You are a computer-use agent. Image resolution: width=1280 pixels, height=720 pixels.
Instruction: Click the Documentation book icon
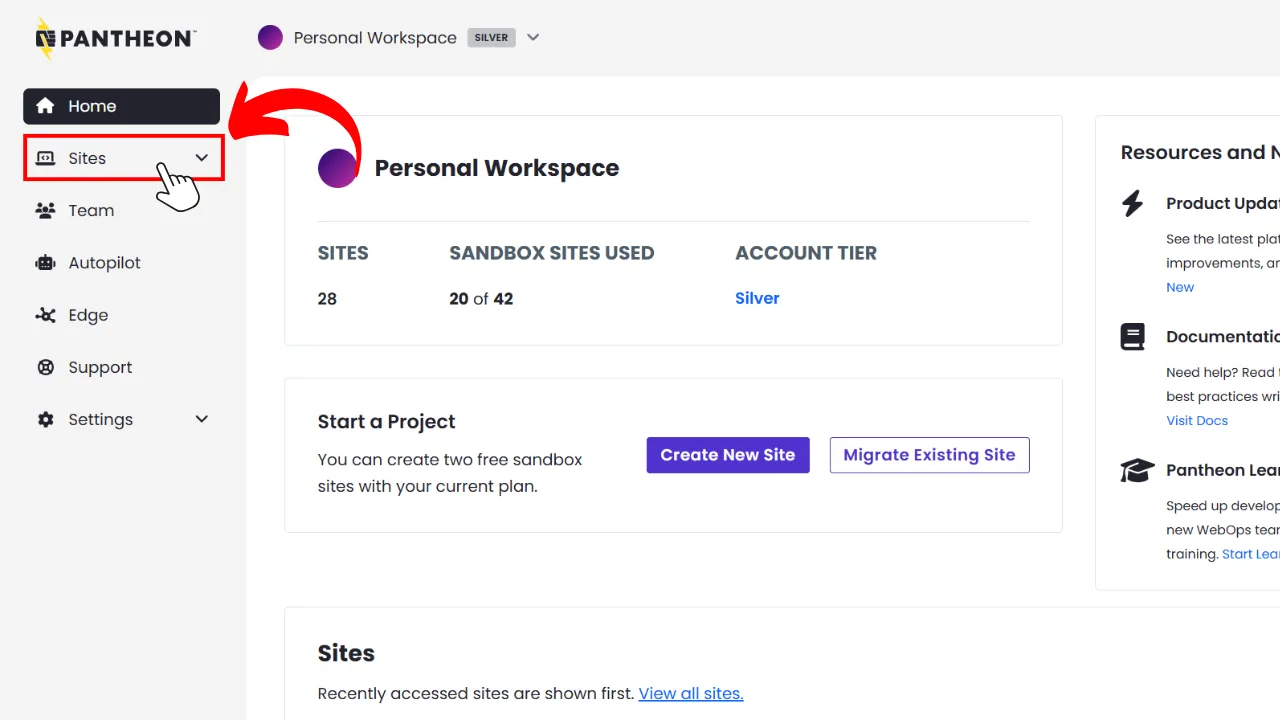point(1132,337)
